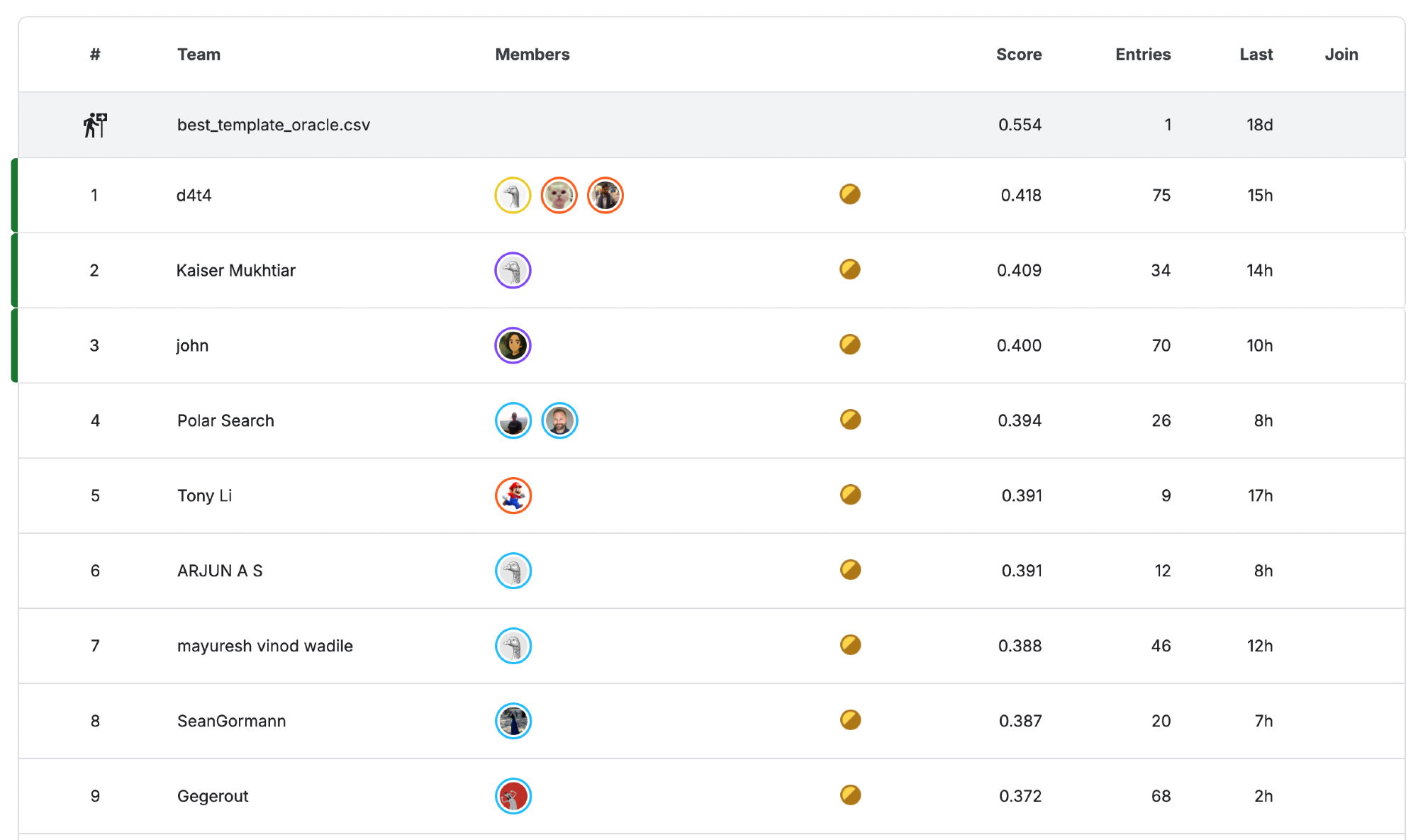This screenshot has width=1418, height=840.
Task: Open mayuresh vinod wadile team entry
Action: 264,646
